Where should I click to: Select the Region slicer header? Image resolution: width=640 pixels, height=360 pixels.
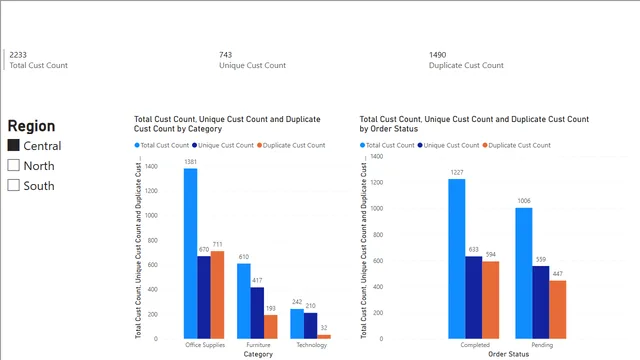(31, 126)
